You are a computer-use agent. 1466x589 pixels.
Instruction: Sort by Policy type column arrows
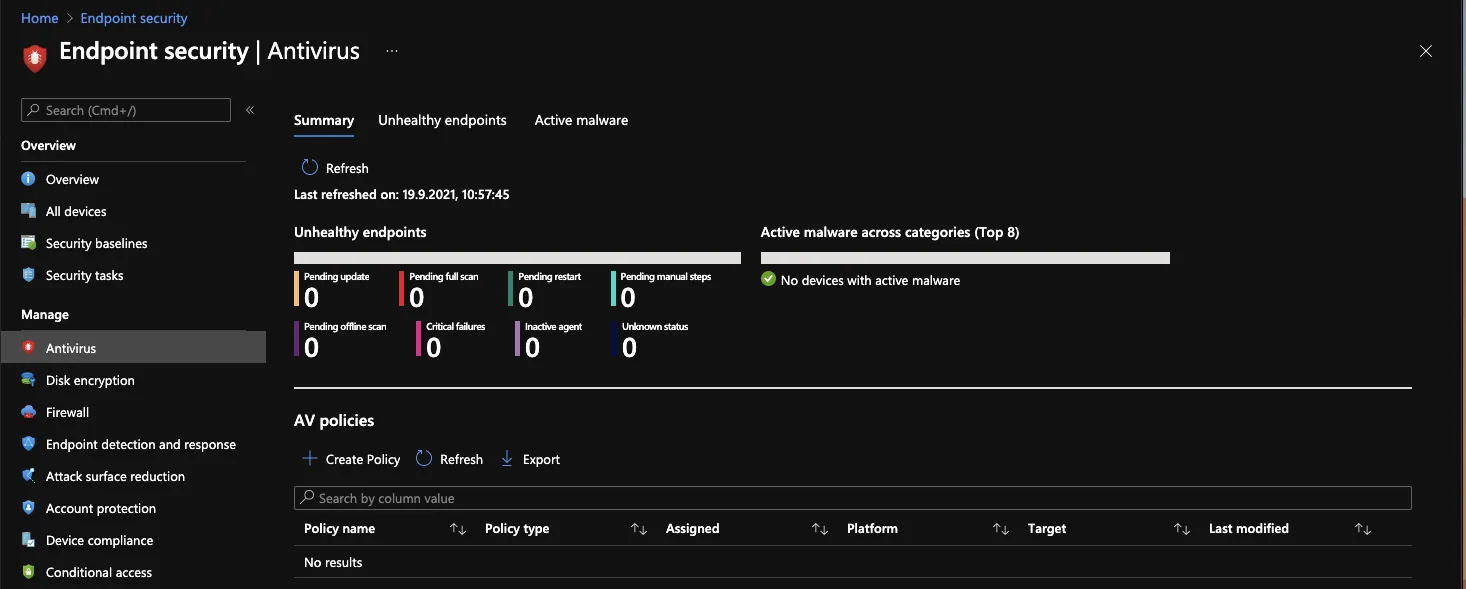(x=639, y=529)
